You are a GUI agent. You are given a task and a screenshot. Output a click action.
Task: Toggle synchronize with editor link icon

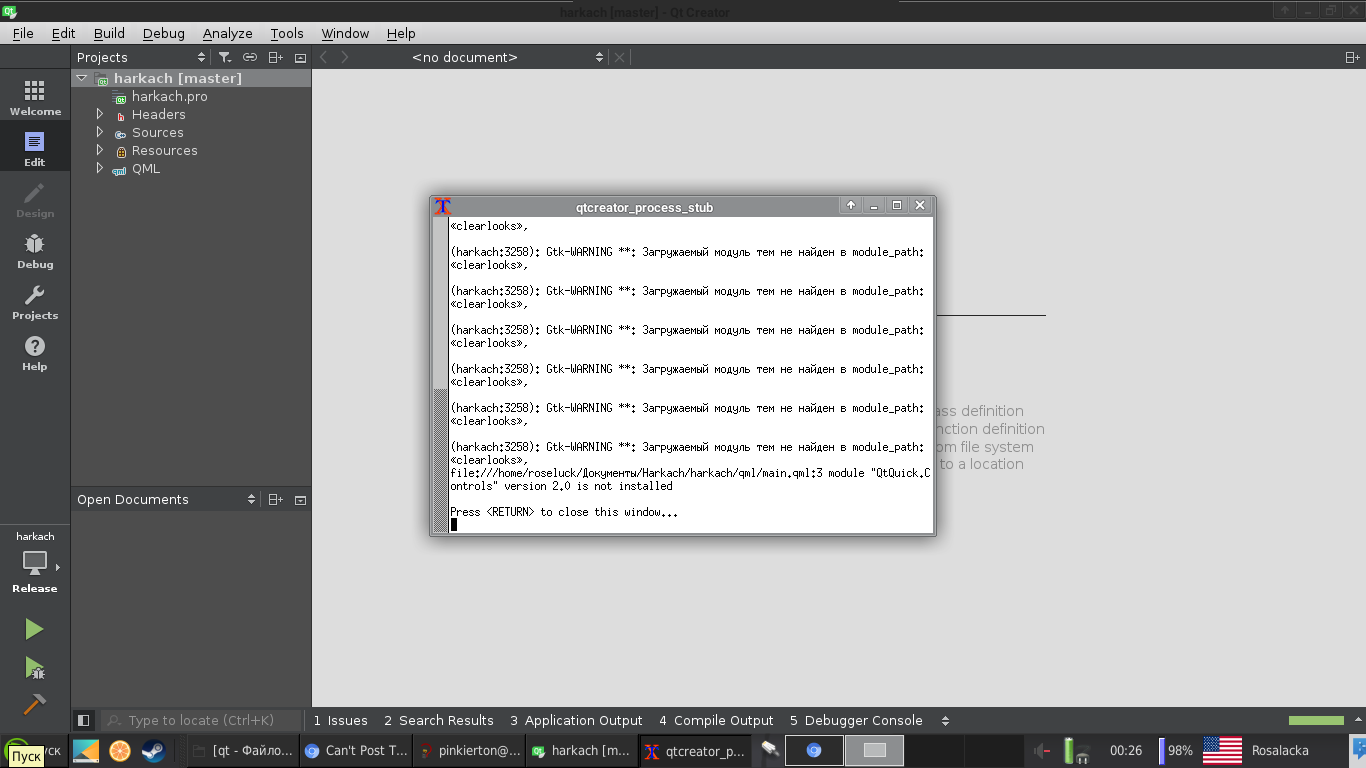[250, 58]
